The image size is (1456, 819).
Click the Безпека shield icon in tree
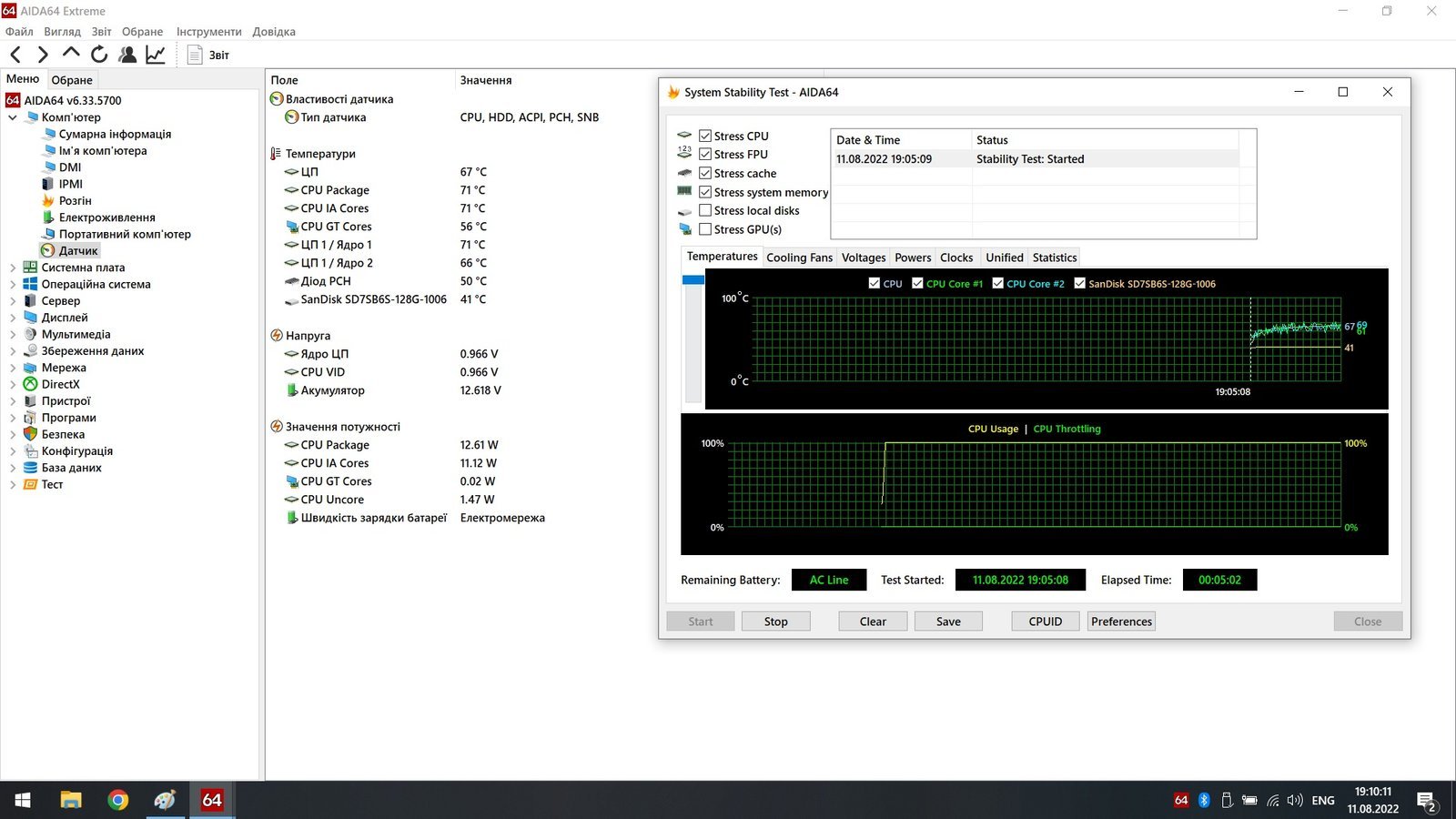pyautogui.click(x=30, y=434)
